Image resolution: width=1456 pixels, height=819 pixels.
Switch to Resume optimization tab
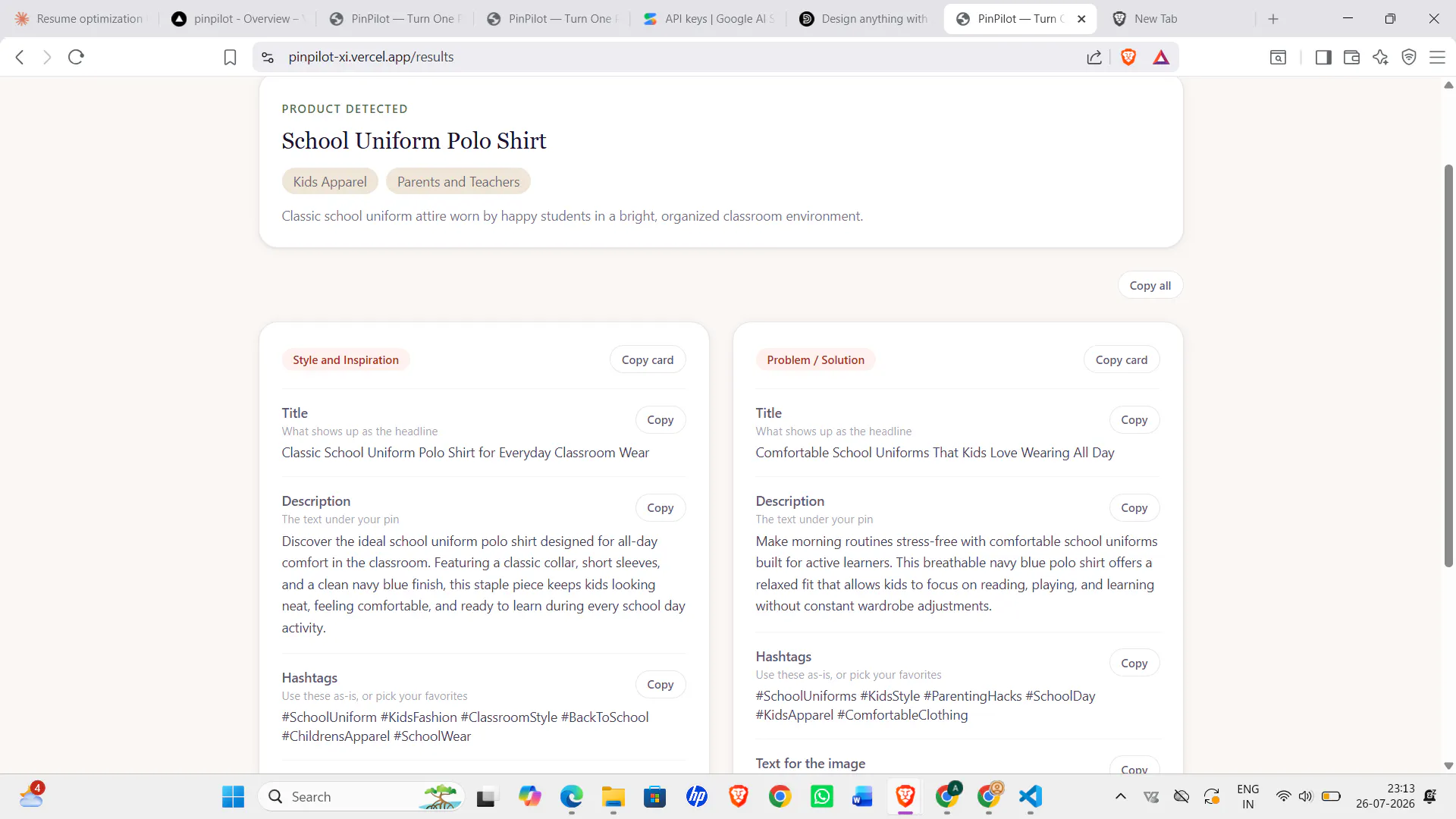80,19
